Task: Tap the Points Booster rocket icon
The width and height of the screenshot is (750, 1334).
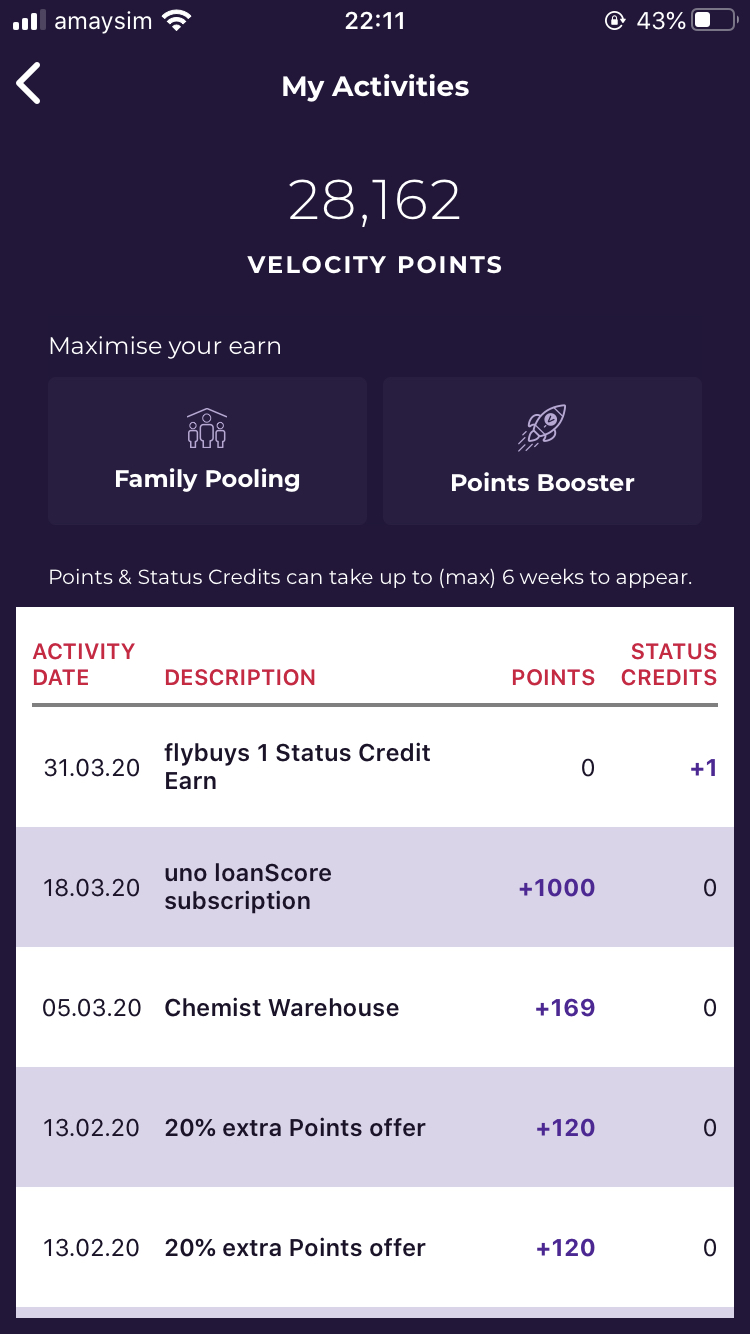Action: coord(542,428)
